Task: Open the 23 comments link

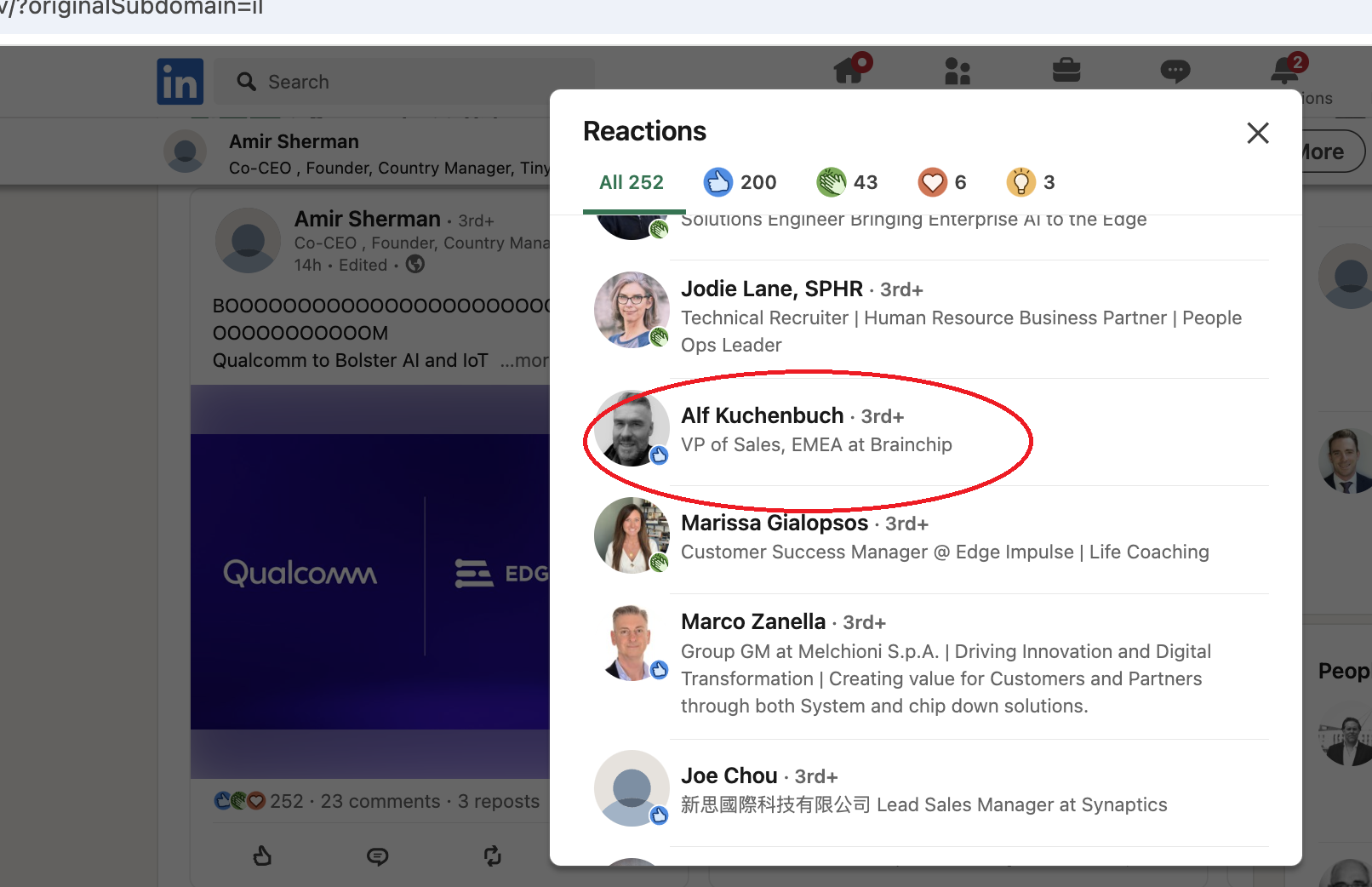Action: 380,801
